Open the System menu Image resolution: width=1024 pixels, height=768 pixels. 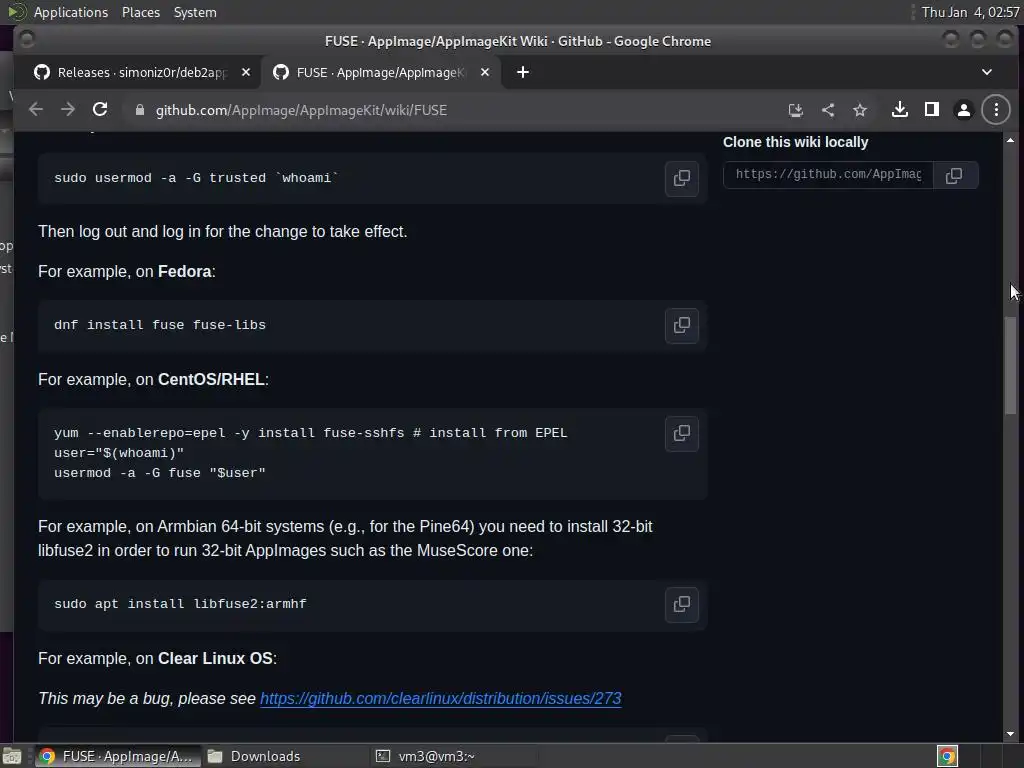pos(195,12)
